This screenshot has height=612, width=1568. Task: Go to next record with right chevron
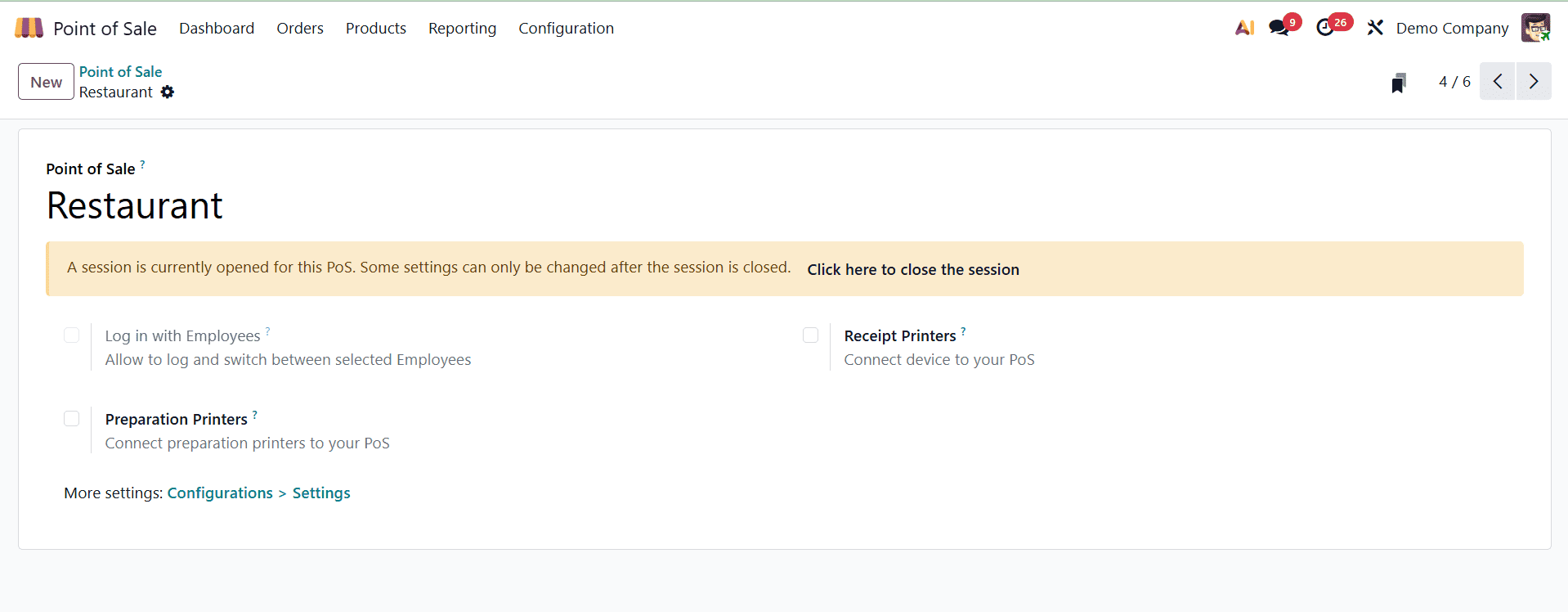pyautogui.click(x=1533, y=81)
